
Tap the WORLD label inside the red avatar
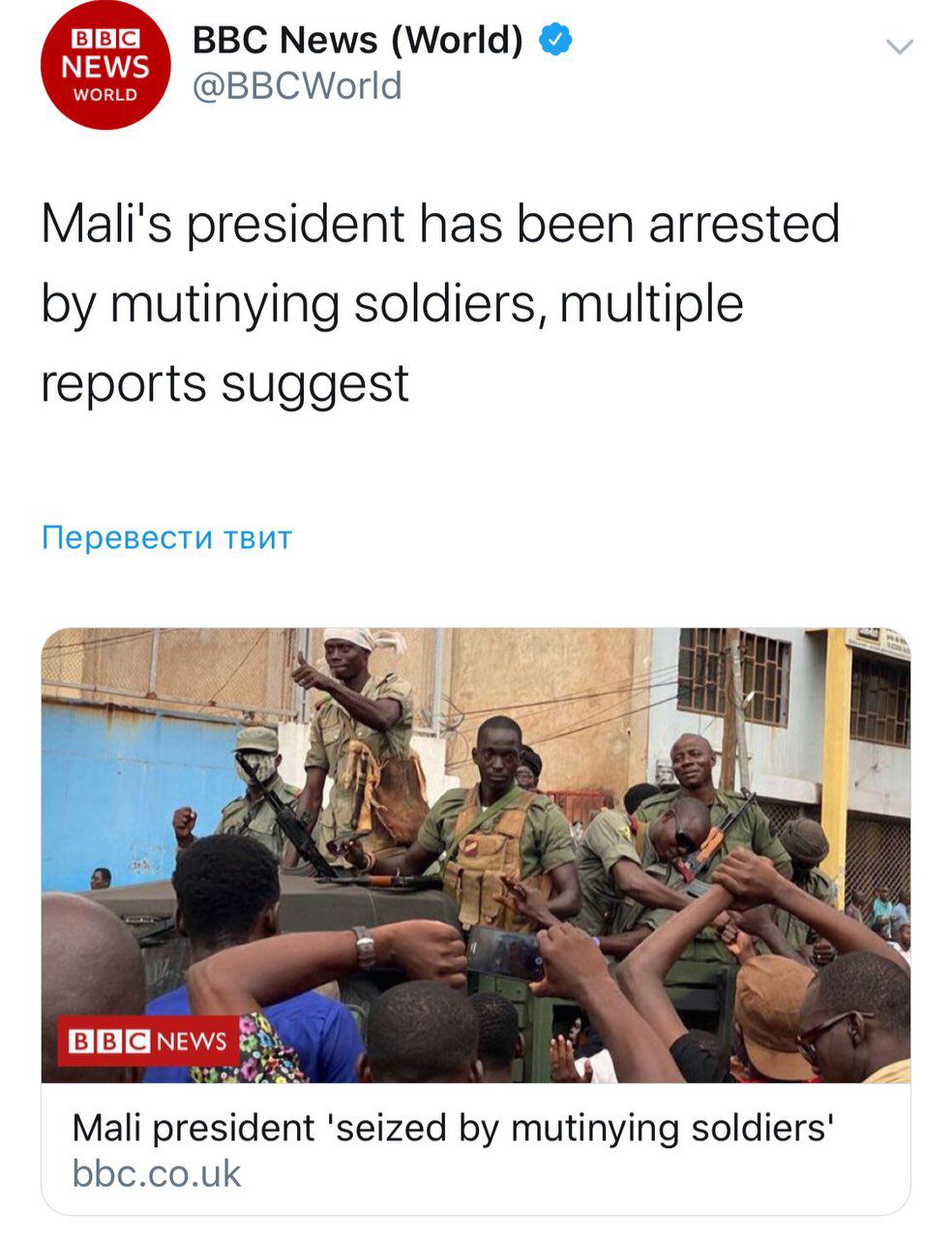(105, 95)
